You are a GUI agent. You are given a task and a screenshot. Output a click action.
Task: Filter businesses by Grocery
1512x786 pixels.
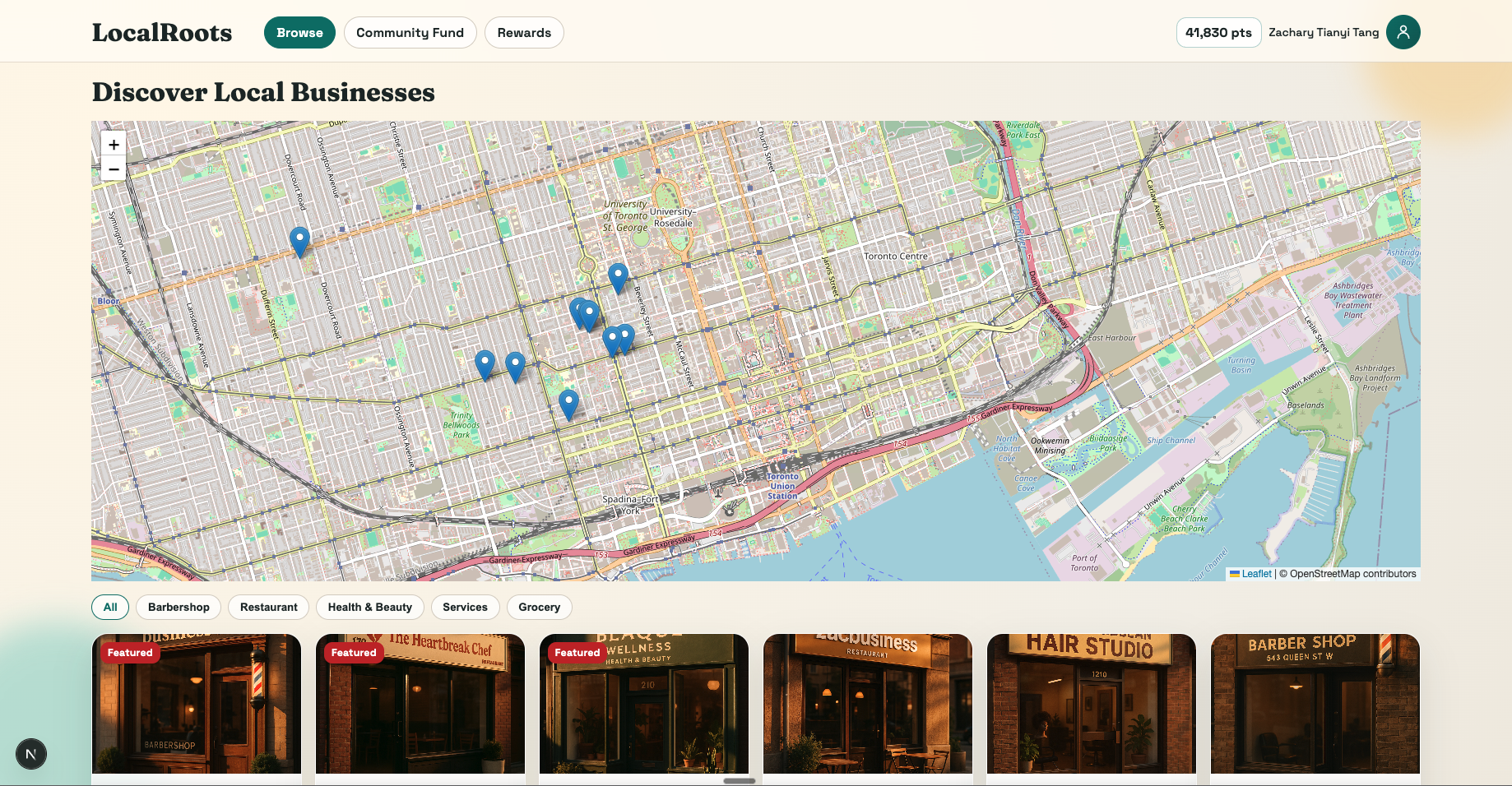pyautogui.click(x=539, y=608)
